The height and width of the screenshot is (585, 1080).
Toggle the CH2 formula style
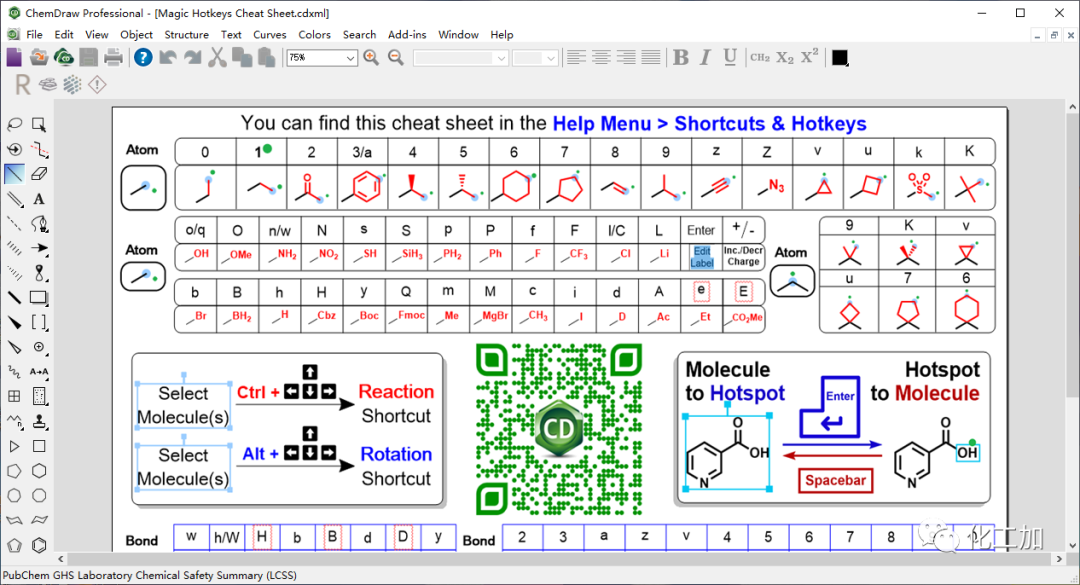pyautogui.click(x=760, y=58)
